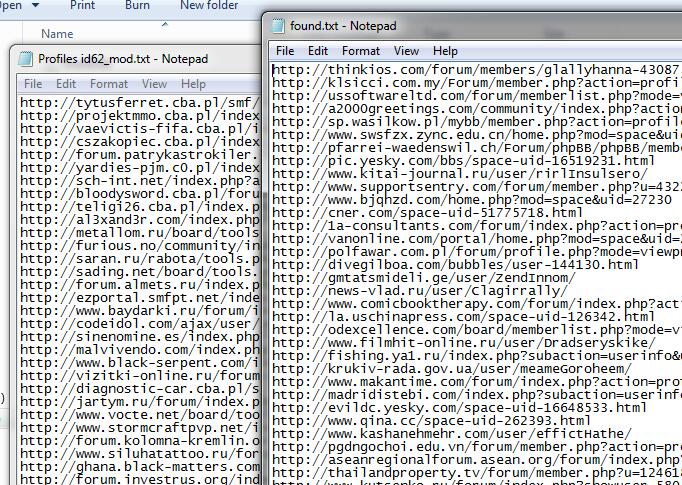This screenshot has height=485, width=682.
Task: Click the found.txt Notepad title icon
Action: pyautogui.click(x=278, y=26)
